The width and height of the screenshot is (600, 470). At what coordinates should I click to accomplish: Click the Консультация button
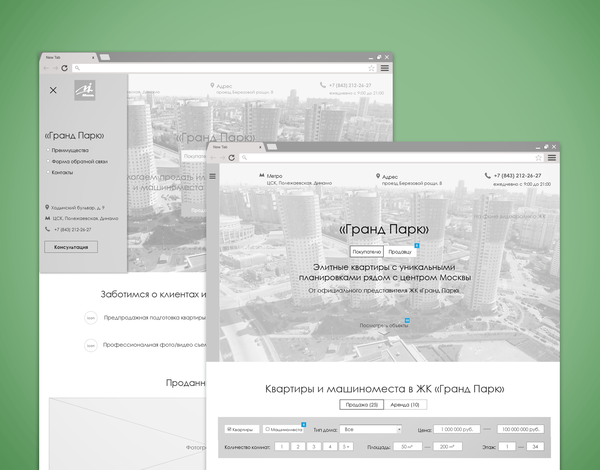click(x=71, y=247)
